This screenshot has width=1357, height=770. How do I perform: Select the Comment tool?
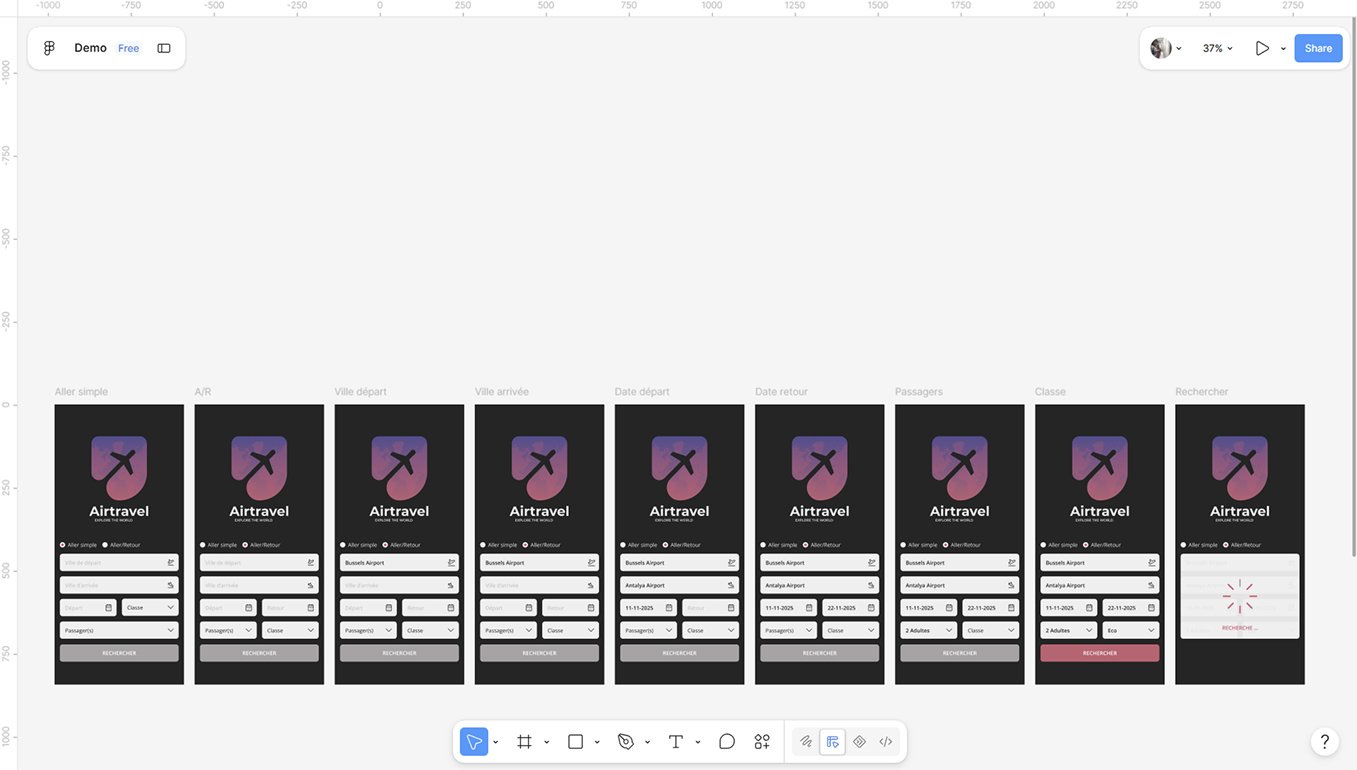(727, 742)
